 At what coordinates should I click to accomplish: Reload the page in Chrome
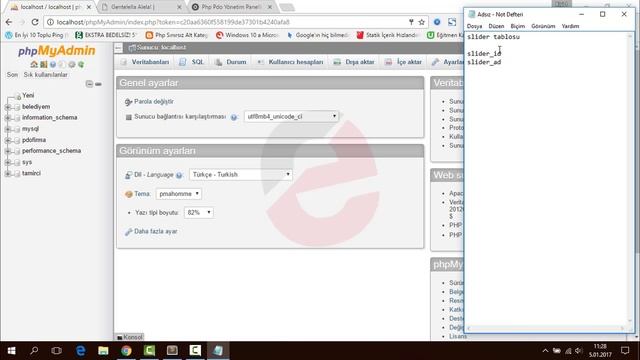[35, 22]
